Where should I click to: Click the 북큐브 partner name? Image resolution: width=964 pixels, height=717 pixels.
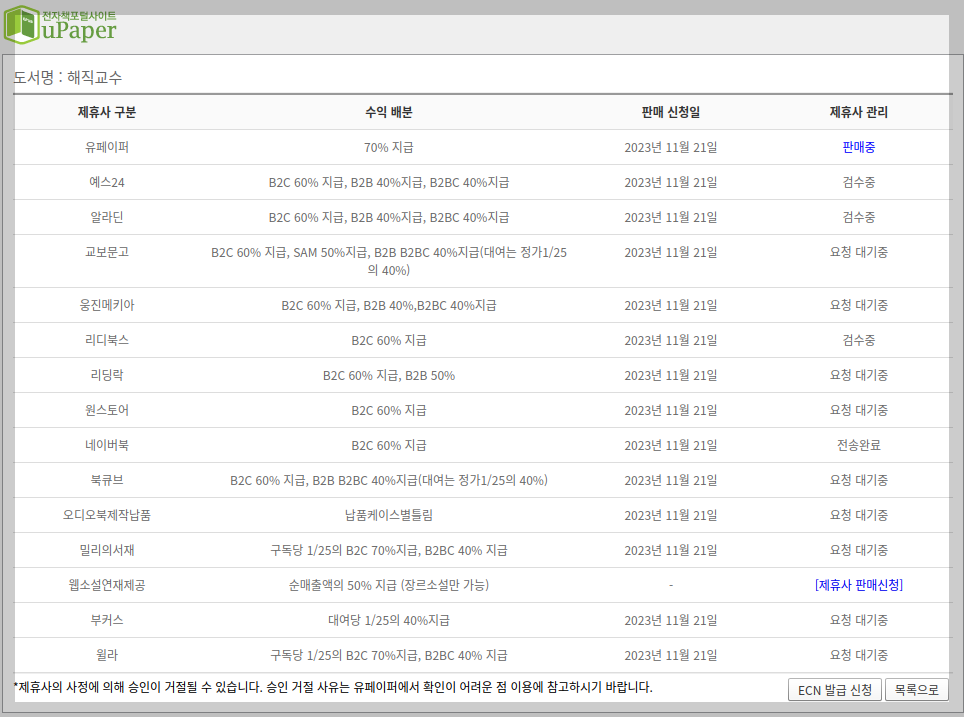[x=106, y=480]
